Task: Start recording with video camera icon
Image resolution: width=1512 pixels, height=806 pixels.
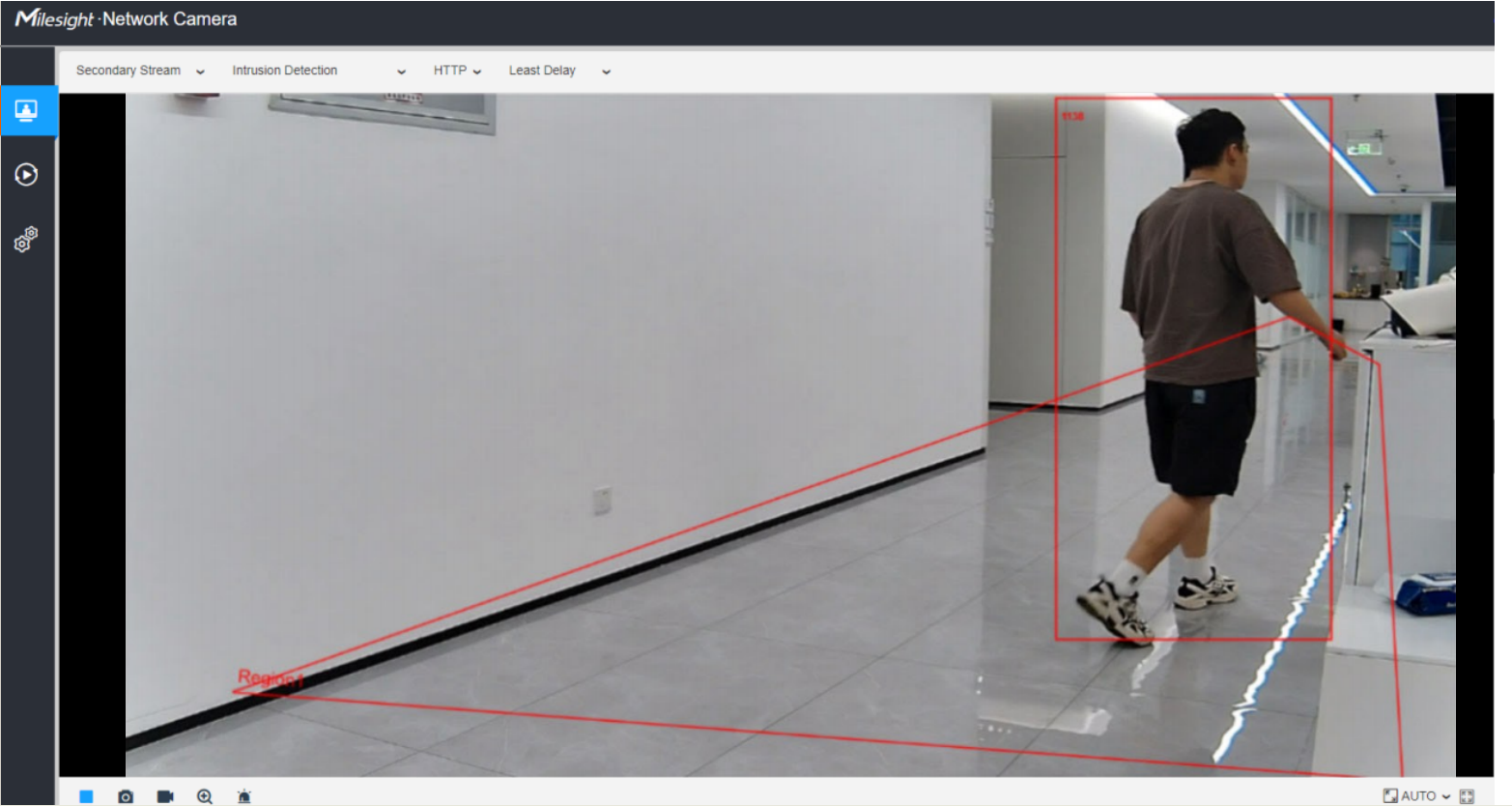Action: 165,796
